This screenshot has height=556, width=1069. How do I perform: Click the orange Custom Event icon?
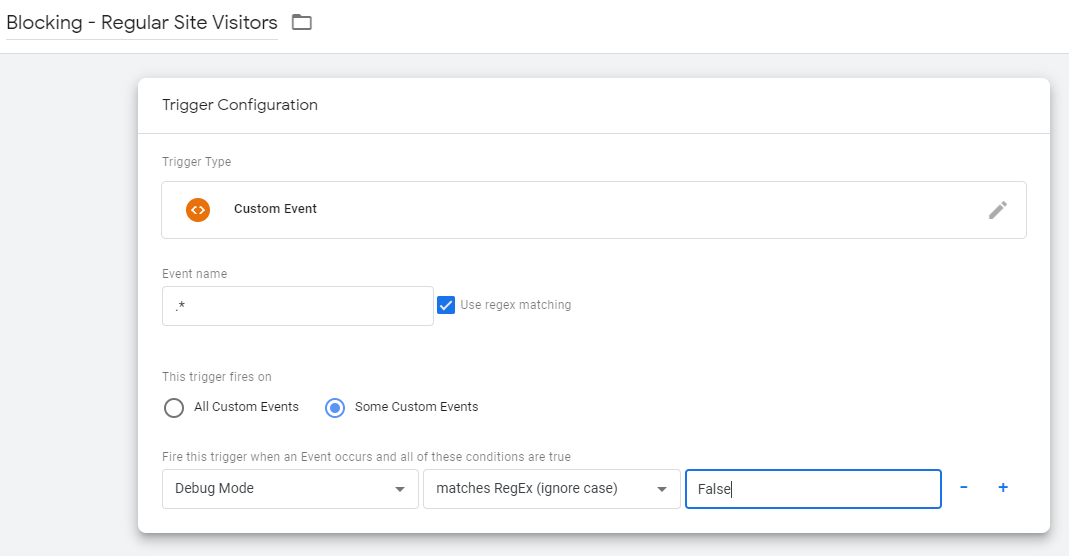198,210
